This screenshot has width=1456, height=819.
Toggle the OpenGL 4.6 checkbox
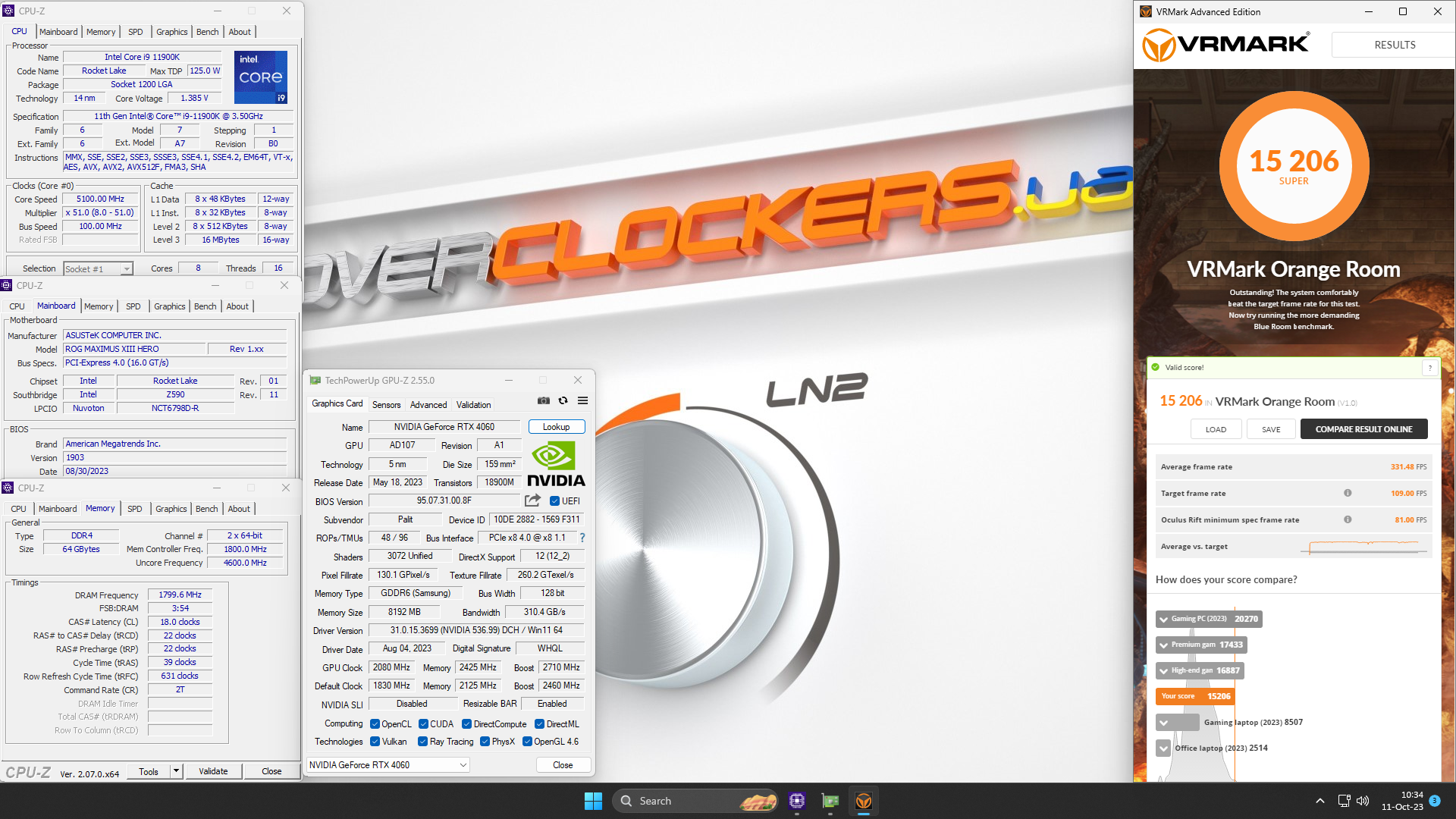[527, 742]
